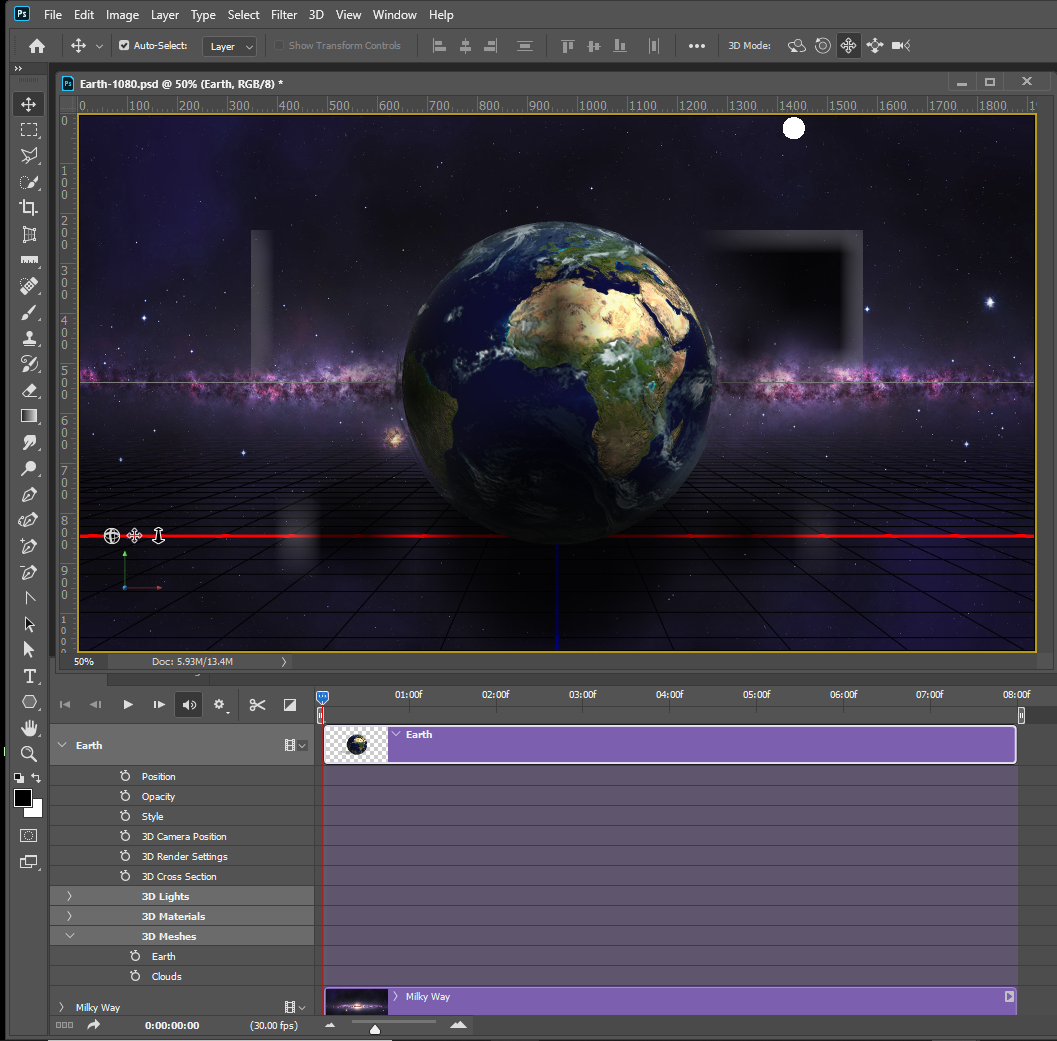Collapse the 3D Meshes section
The image size is (1057, 1041).
69,935
